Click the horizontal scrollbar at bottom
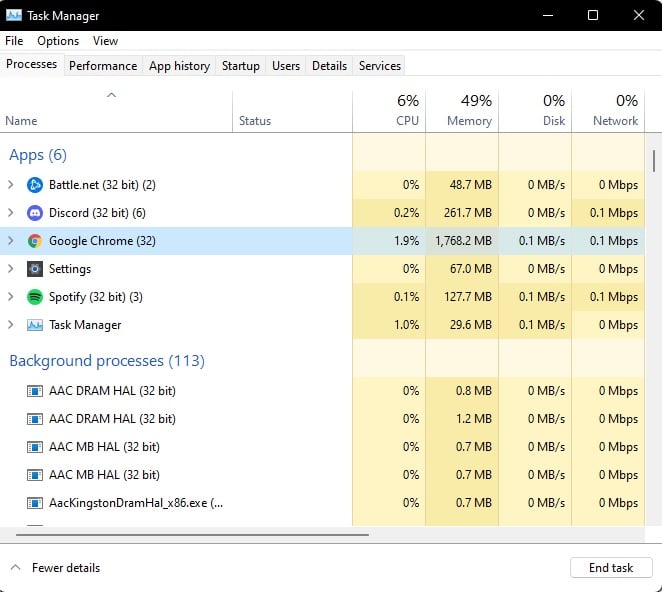The width and height of the screenshot is (662, 592). pos(193,535)
